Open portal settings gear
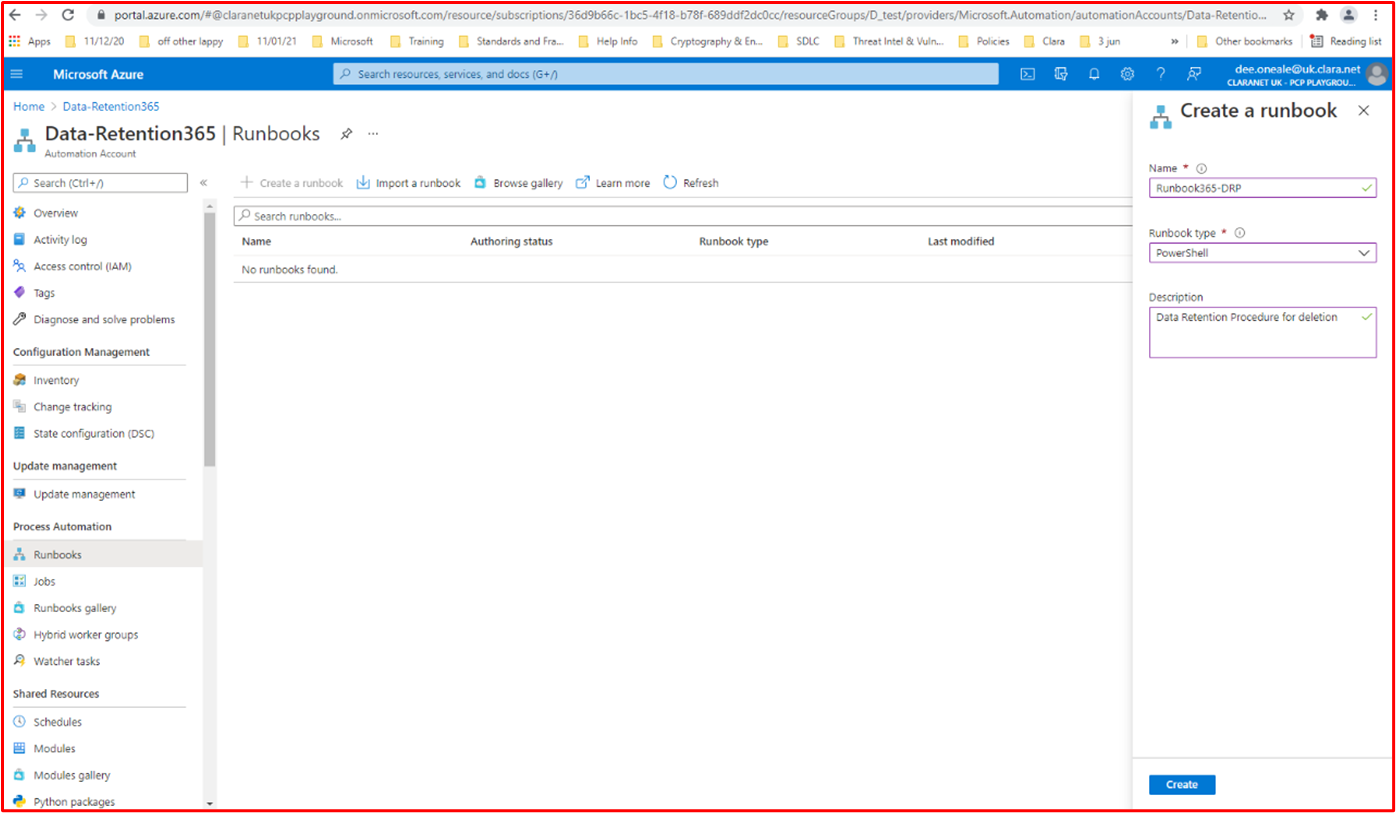The width and height of the screenshot is (1396, 813). click(1127, 74)
